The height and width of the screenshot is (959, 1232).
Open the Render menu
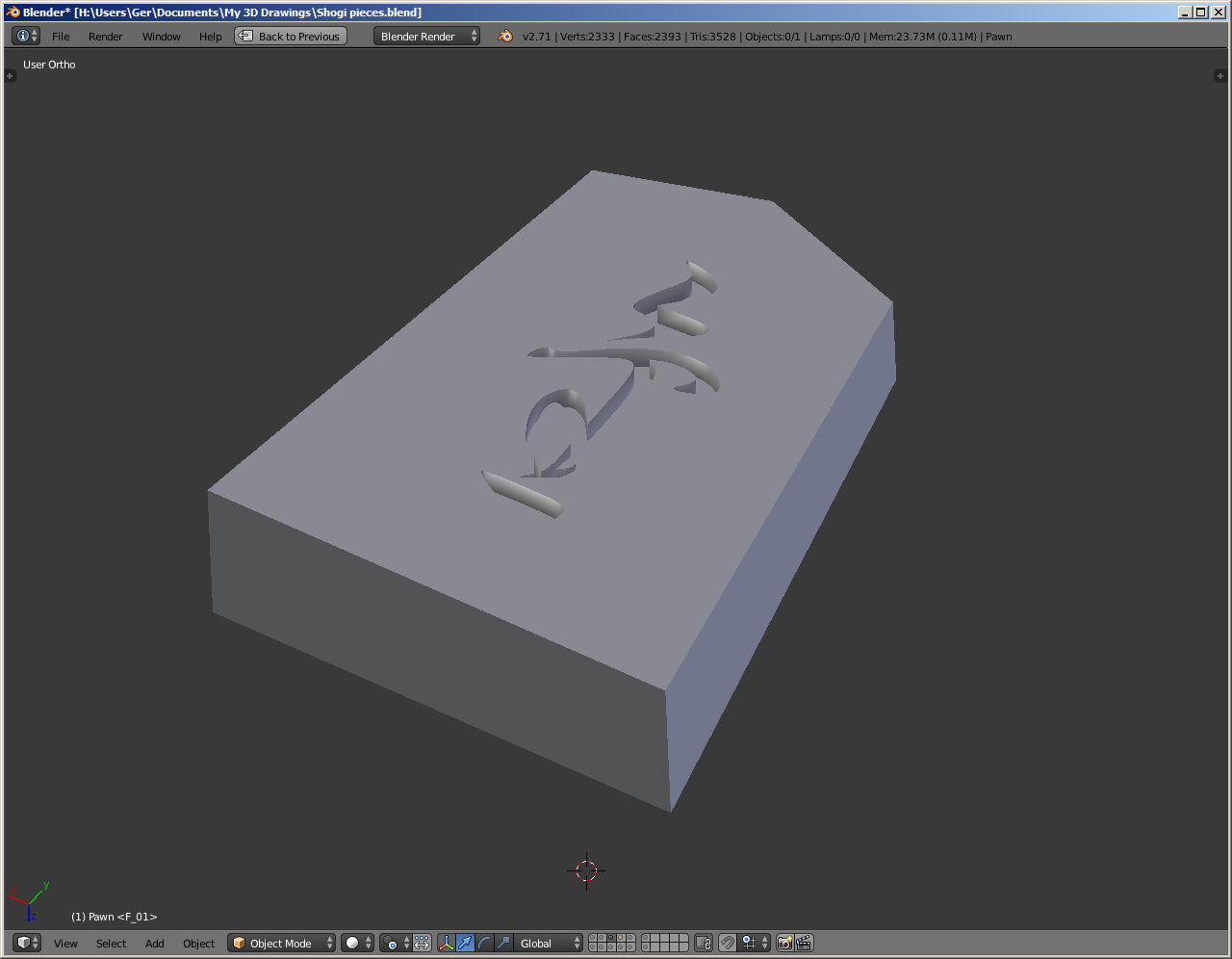(x=105, y=37)
